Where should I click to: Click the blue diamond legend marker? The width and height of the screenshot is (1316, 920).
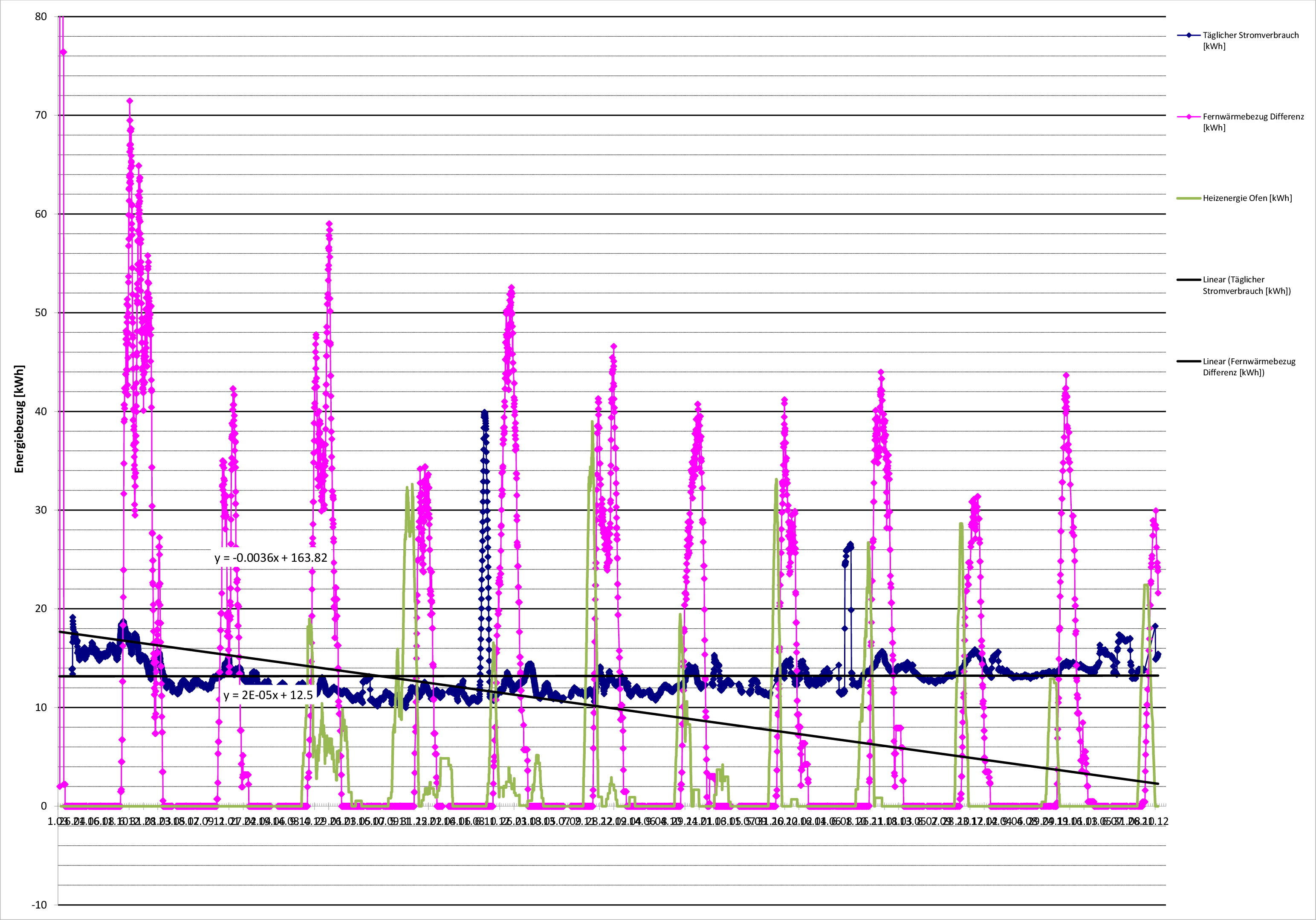point(1189,35)
